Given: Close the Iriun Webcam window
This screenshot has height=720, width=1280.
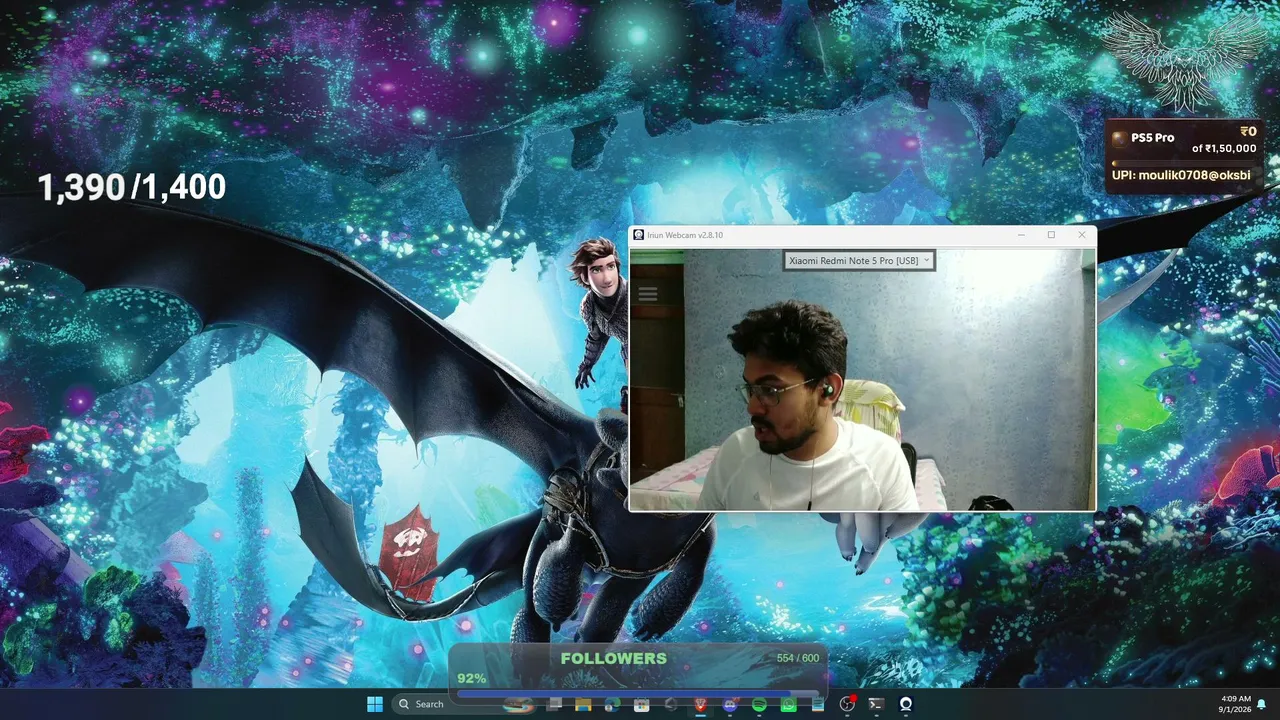Looking at the screenshot, I should click(x=1081, y=235).
